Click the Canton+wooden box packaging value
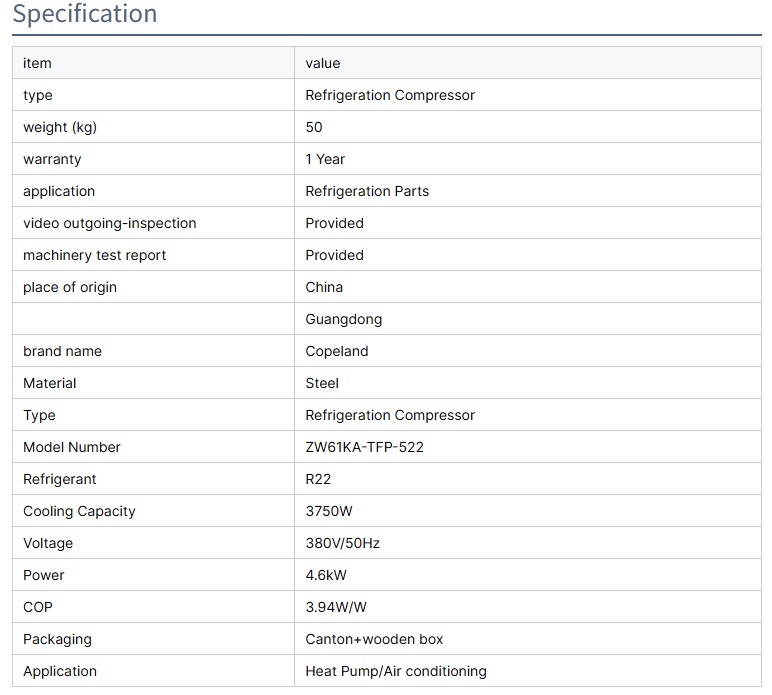The width and height of the screenshot is (772, 695). (374, 639)
